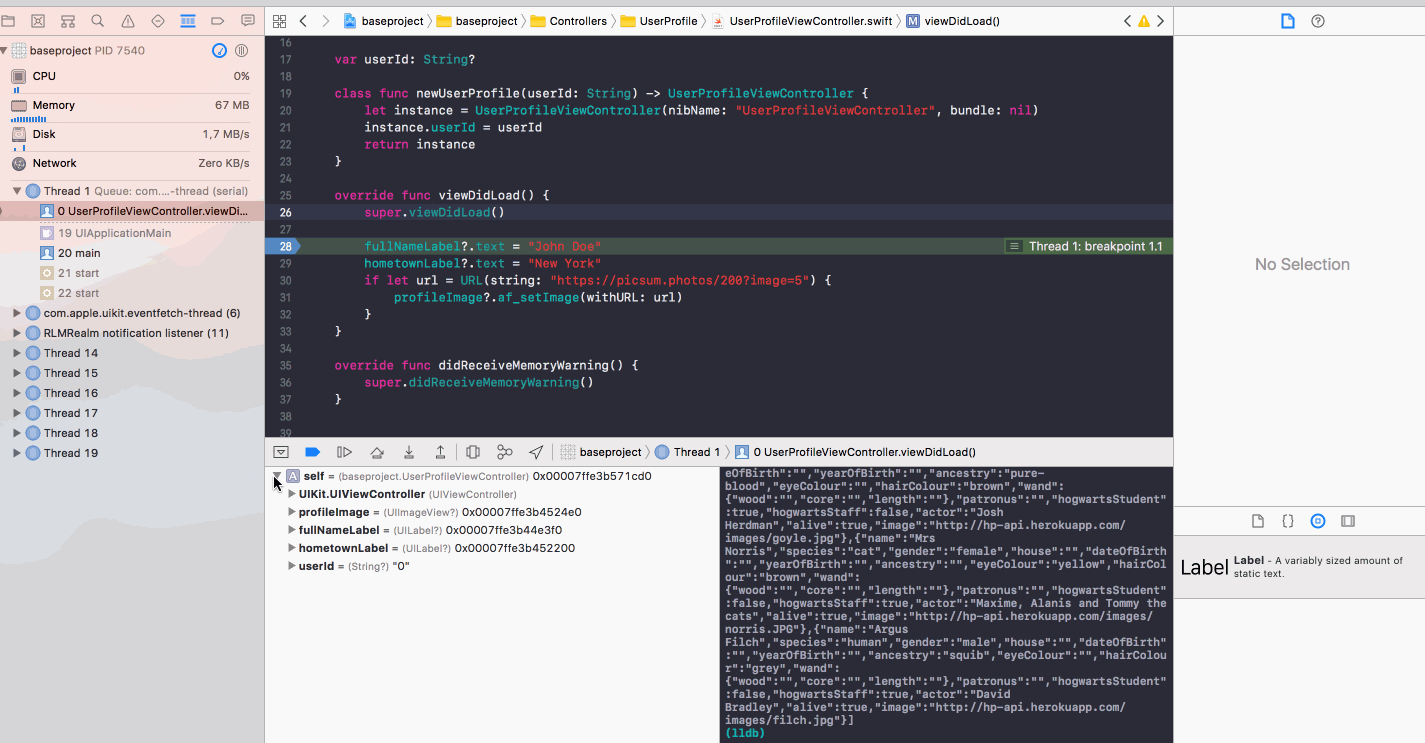Expand Thread 17
Viewport: 1425px width, 743px height.
(17, 413)
